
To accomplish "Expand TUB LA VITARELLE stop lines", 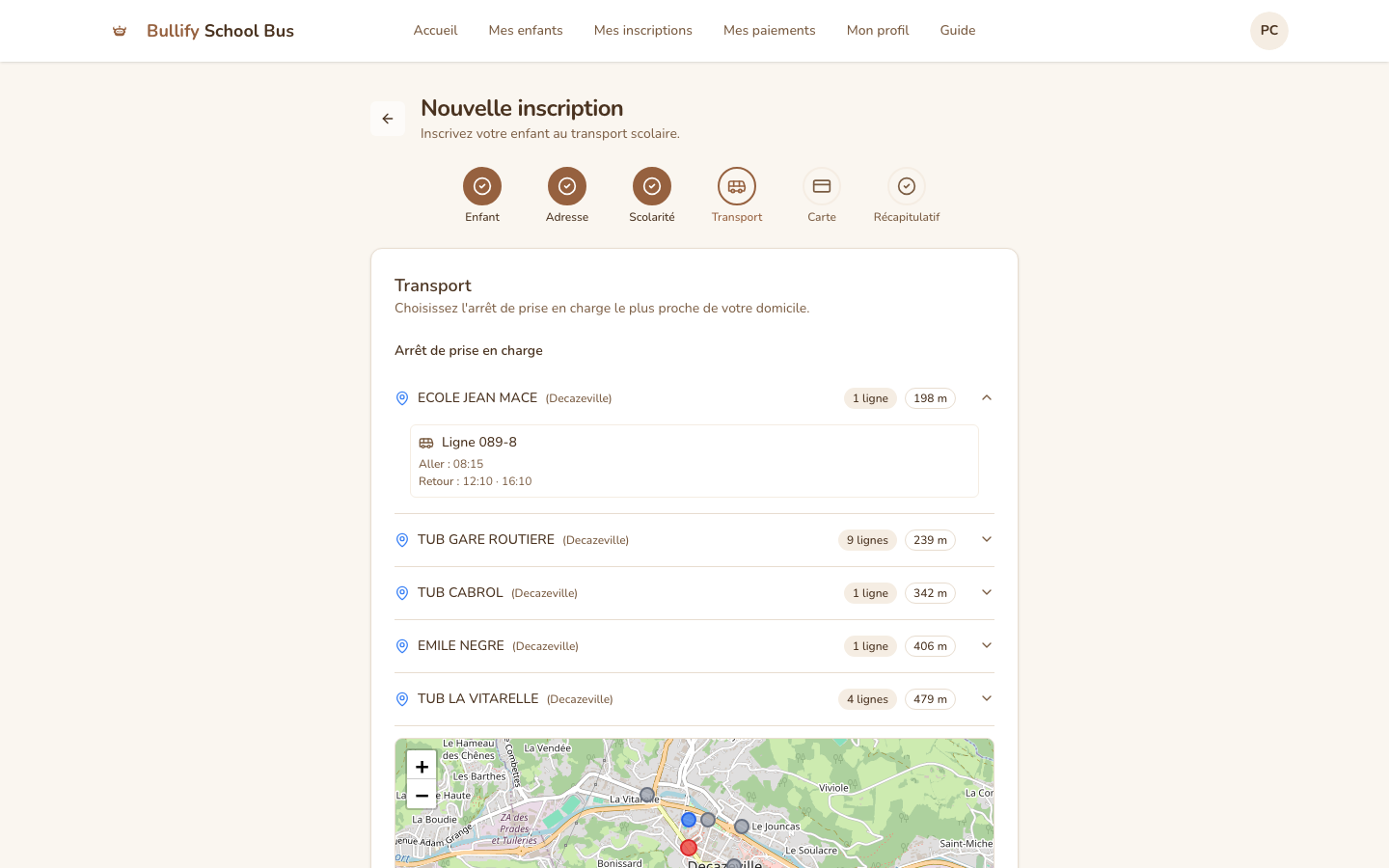I will pyautogui.click(x=986, y=698).
